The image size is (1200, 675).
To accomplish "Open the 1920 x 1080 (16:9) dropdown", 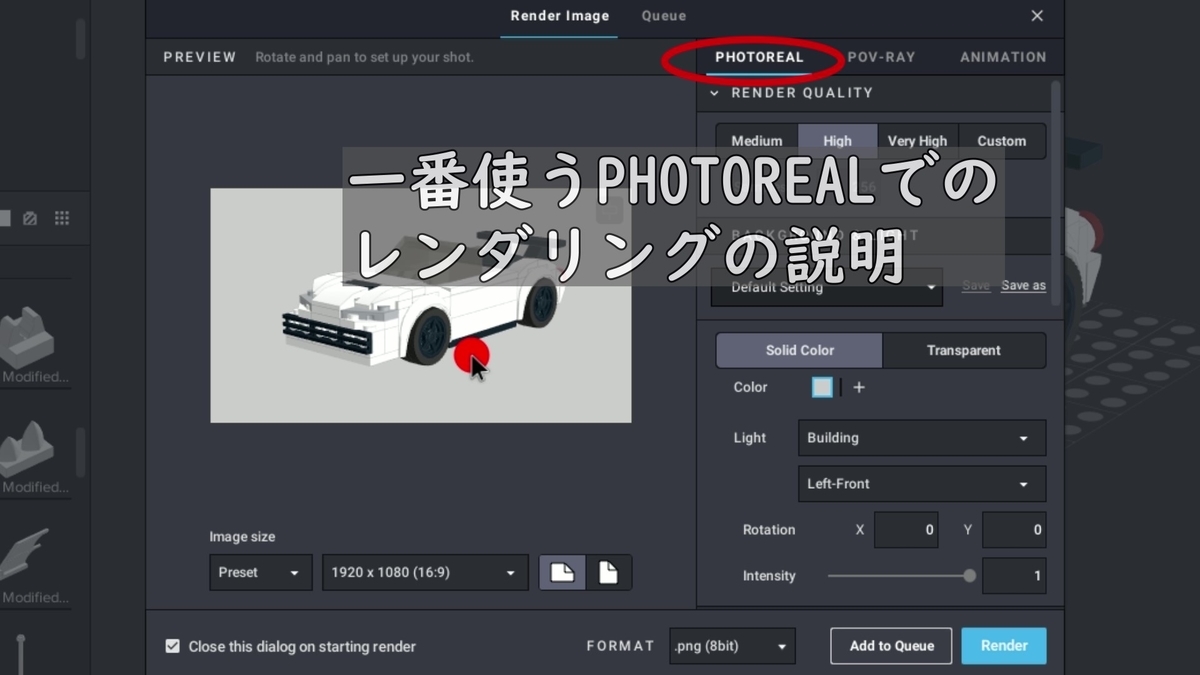I will pos(426,573).
